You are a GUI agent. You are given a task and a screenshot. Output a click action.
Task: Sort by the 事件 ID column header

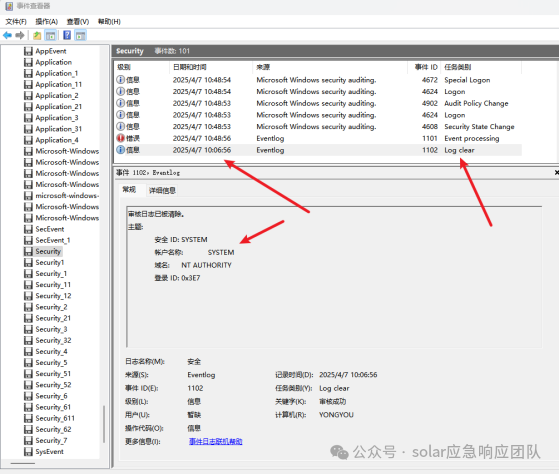point(426,67)
